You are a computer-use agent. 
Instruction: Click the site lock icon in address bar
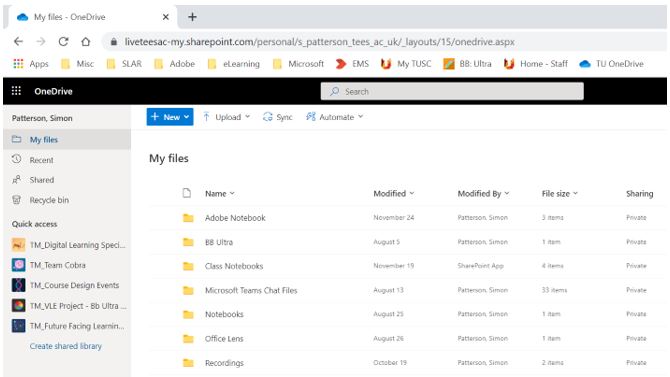click(x=114, y=42)
